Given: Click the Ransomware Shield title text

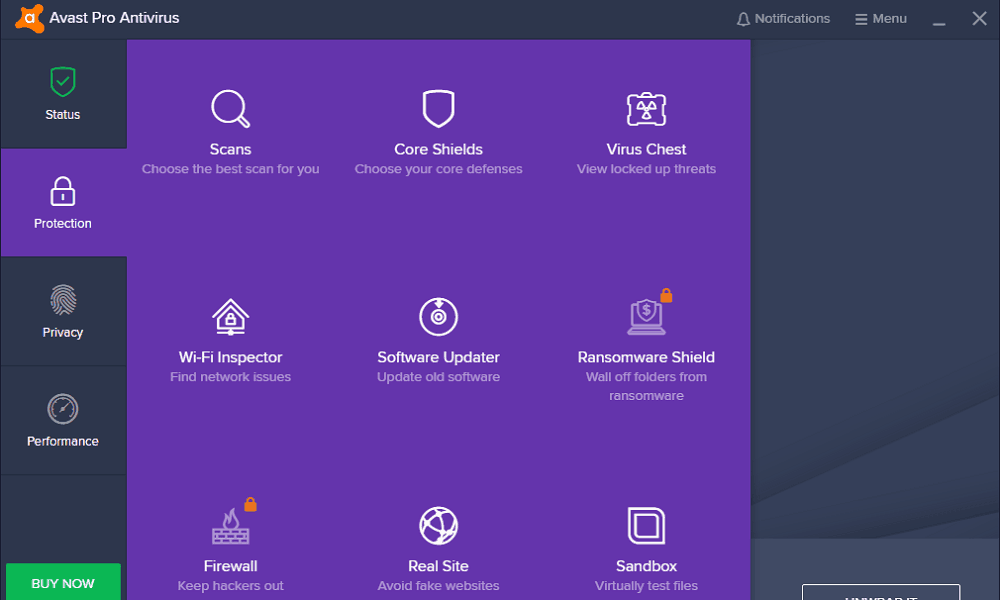Looking at the screenshot, I should pyautogui.click(x=646, y=357).
